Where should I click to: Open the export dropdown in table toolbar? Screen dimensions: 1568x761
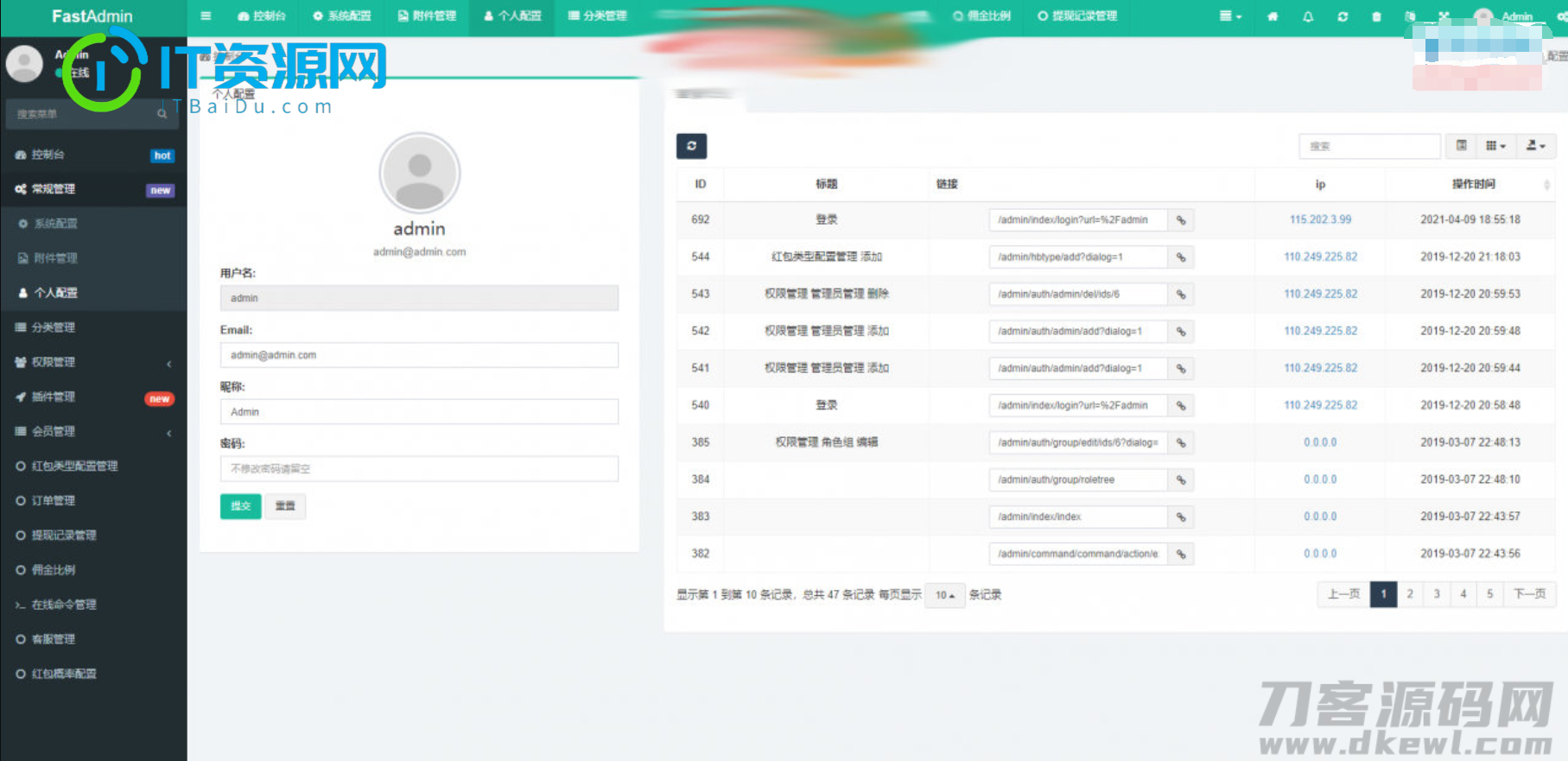pyautogui.click(x=1535, y=146)
